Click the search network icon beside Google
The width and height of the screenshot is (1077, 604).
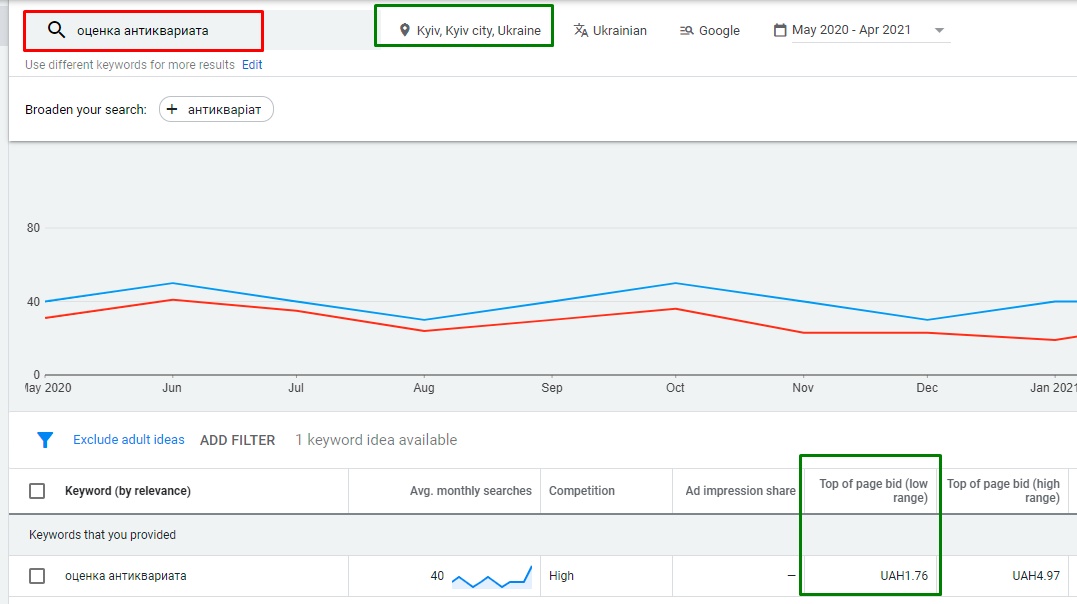point(686,30)
